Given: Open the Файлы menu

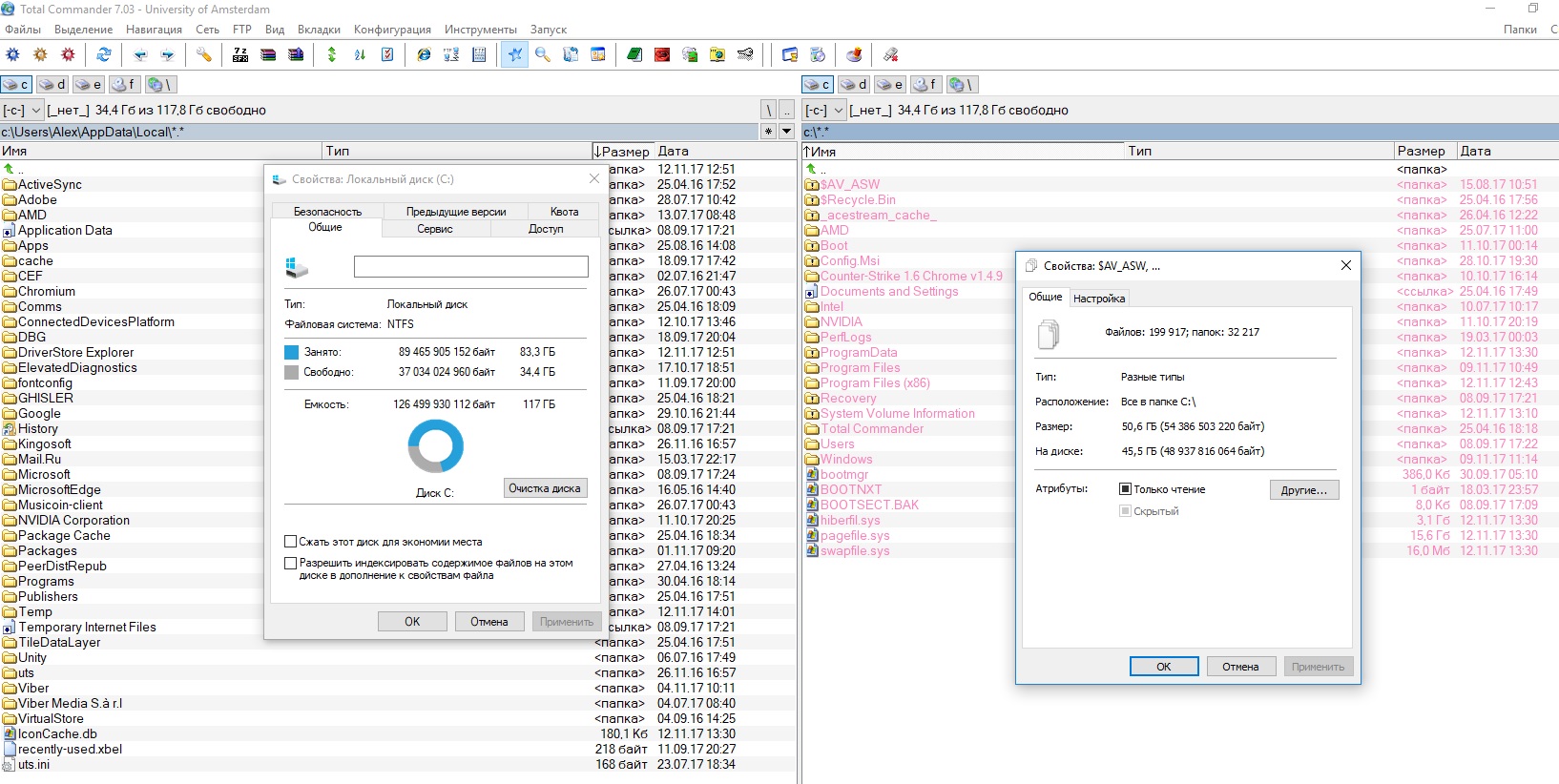Looking at the screenshot, I should (23, 30).
